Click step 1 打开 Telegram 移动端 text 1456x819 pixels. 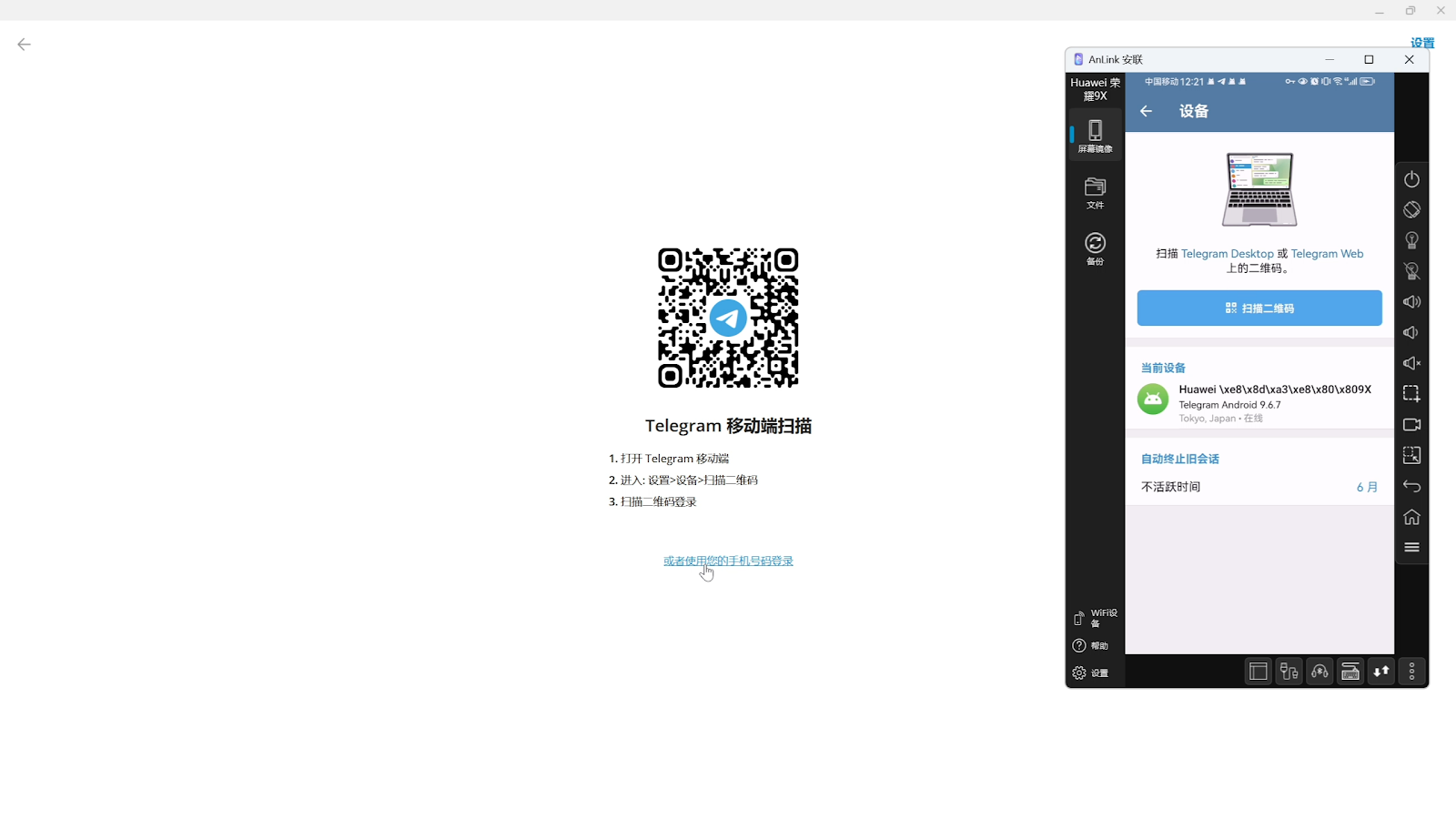[x=669, y=459]
